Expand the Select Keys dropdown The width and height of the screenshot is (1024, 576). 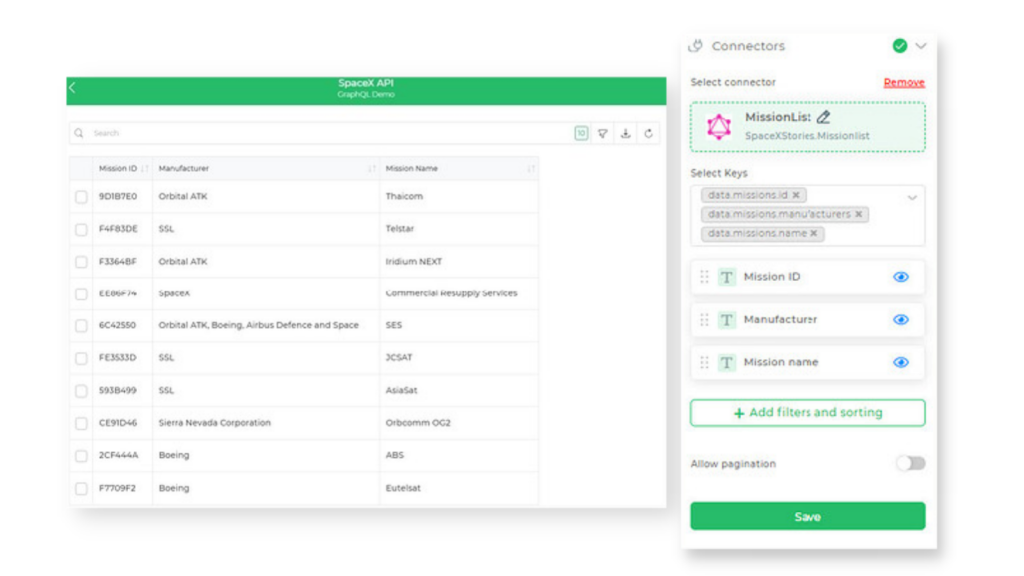[912, 198]
